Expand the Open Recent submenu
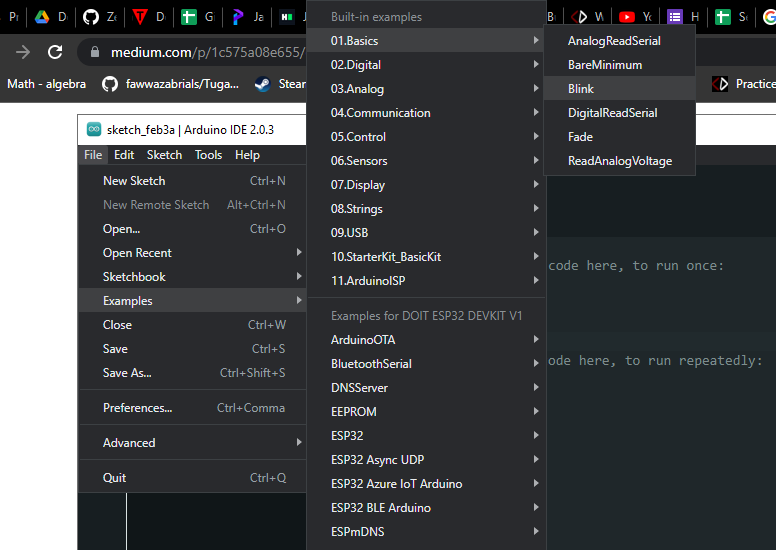 [193, 253]
